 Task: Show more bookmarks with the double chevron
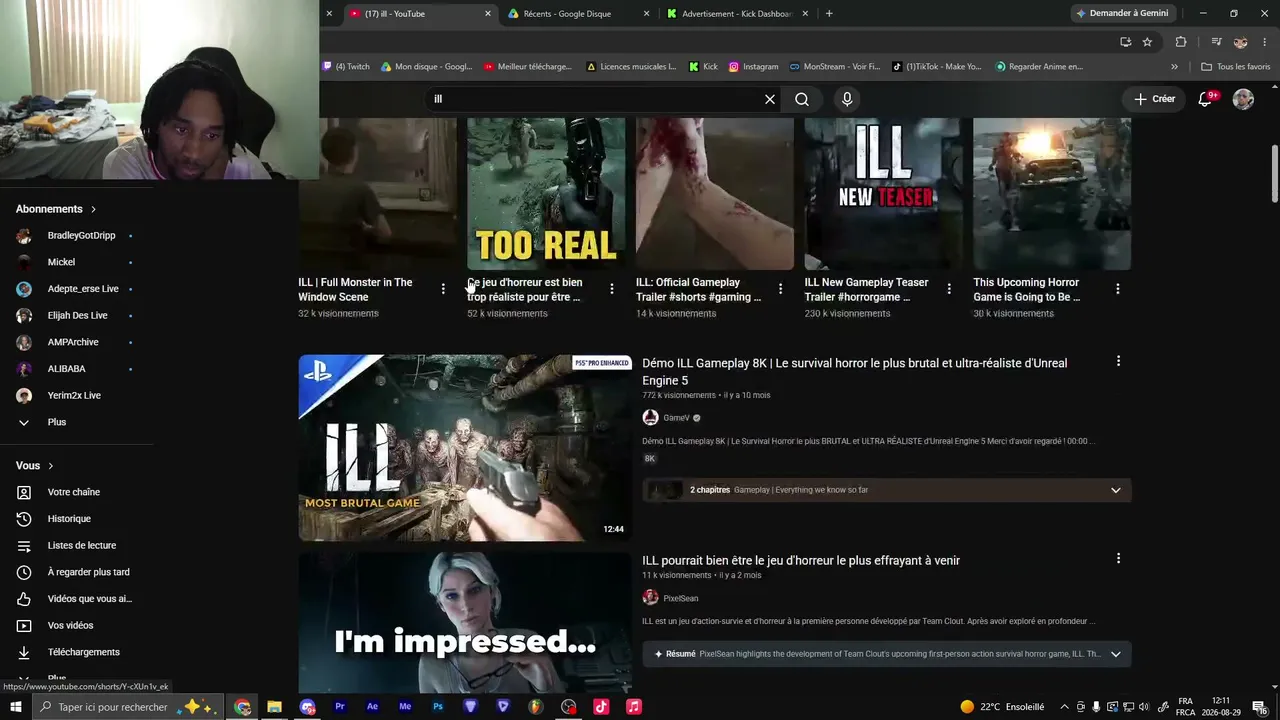[x=1174, y=67]
